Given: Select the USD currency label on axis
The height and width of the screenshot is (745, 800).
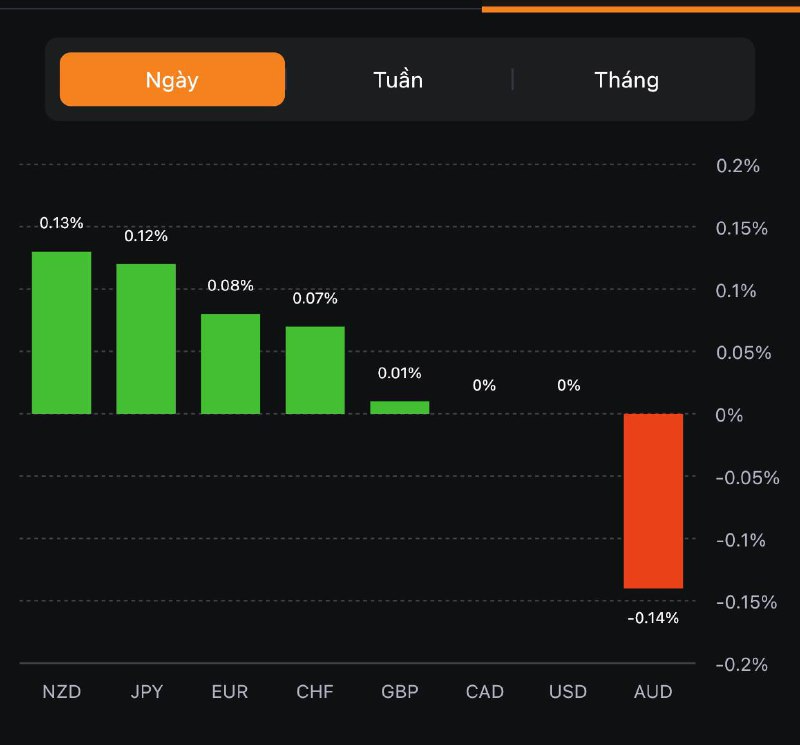Looking at the screenshot, I should pos(568,692).
